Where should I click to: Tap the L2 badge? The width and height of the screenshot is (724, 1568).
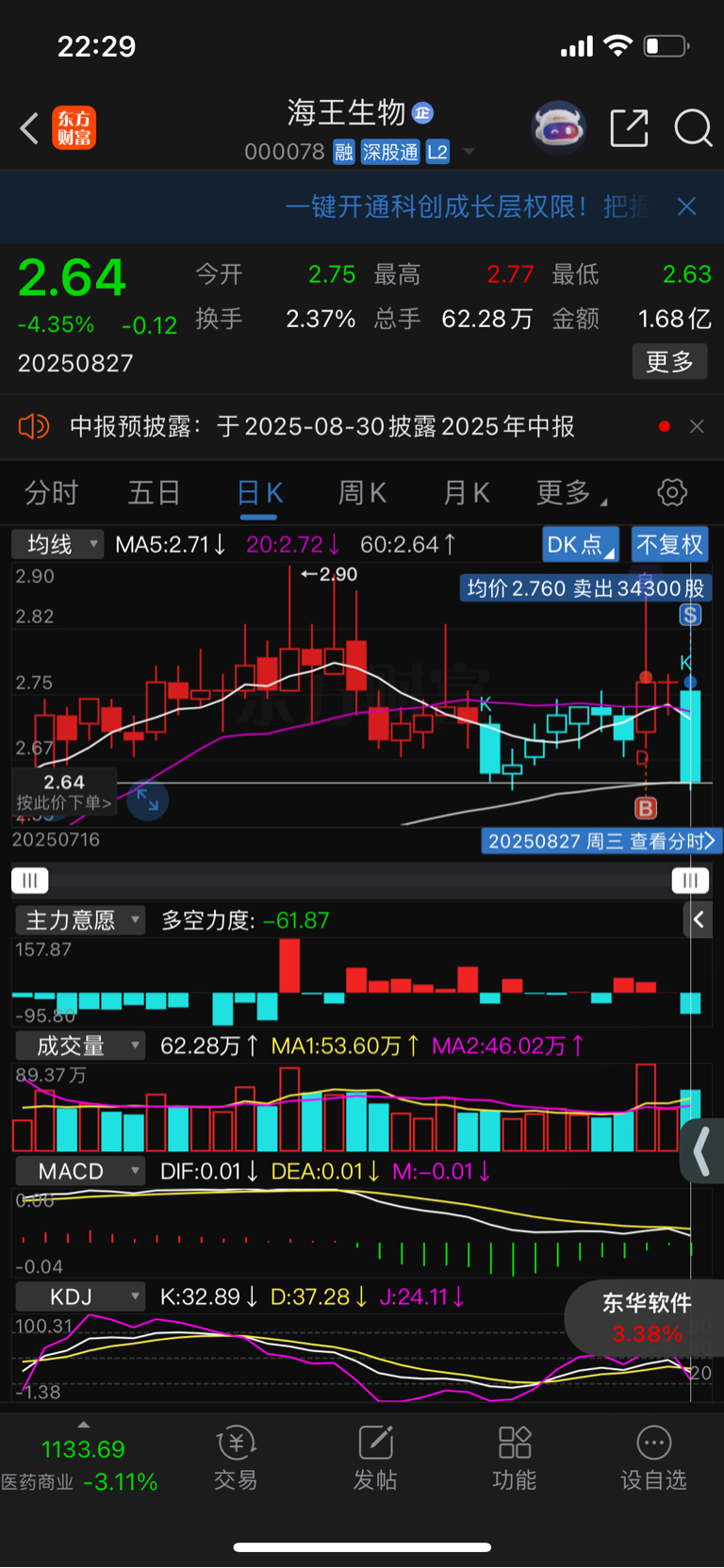tap(437, 152)
